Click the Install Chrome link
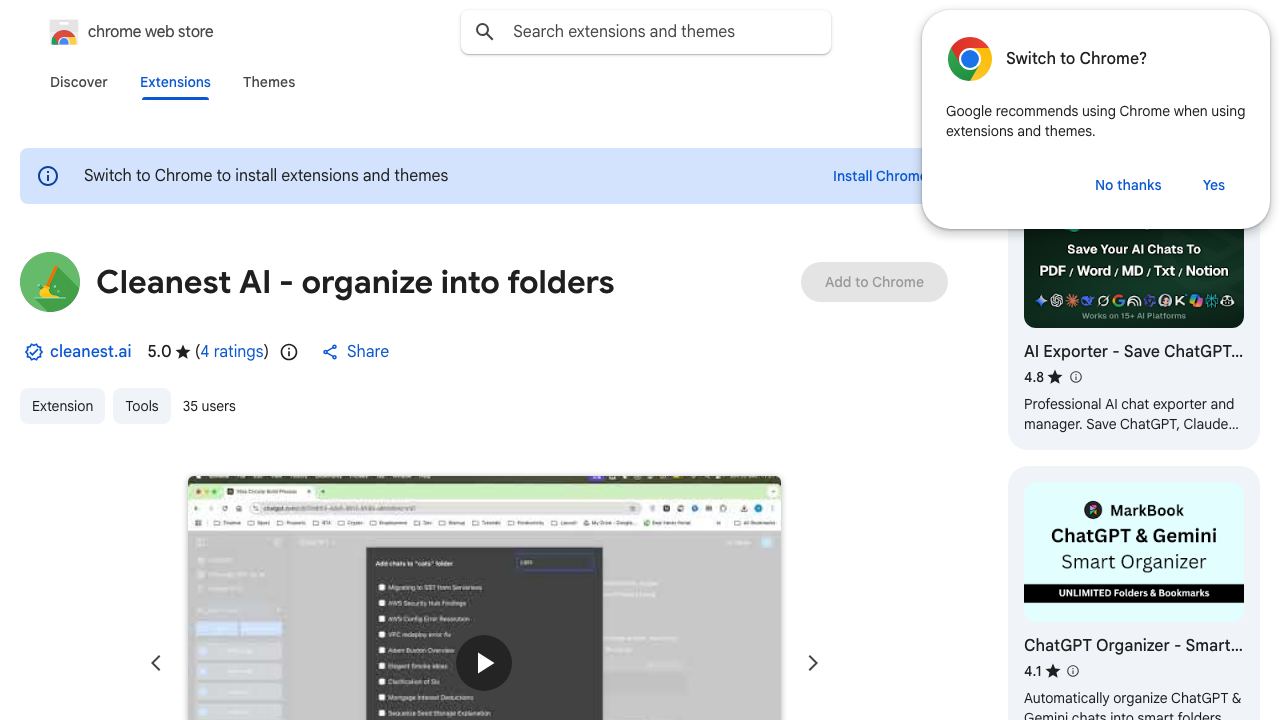This screenshot has height=720, width=1280. [877, 176]
